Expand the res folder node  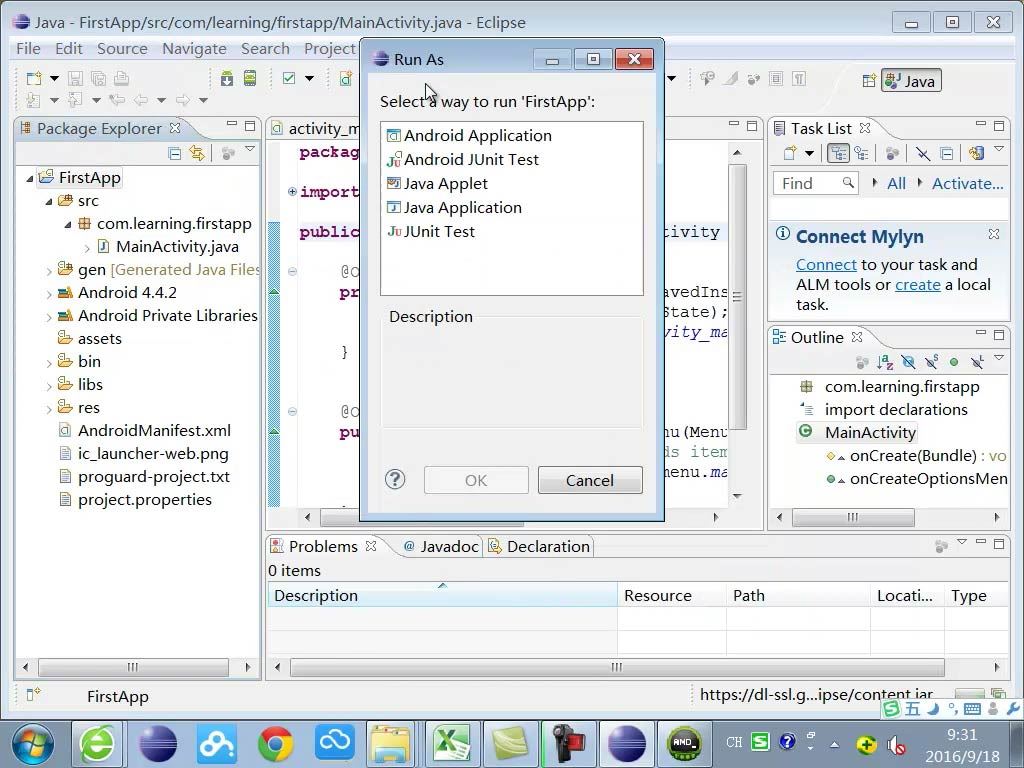click(x=49, y=408)
